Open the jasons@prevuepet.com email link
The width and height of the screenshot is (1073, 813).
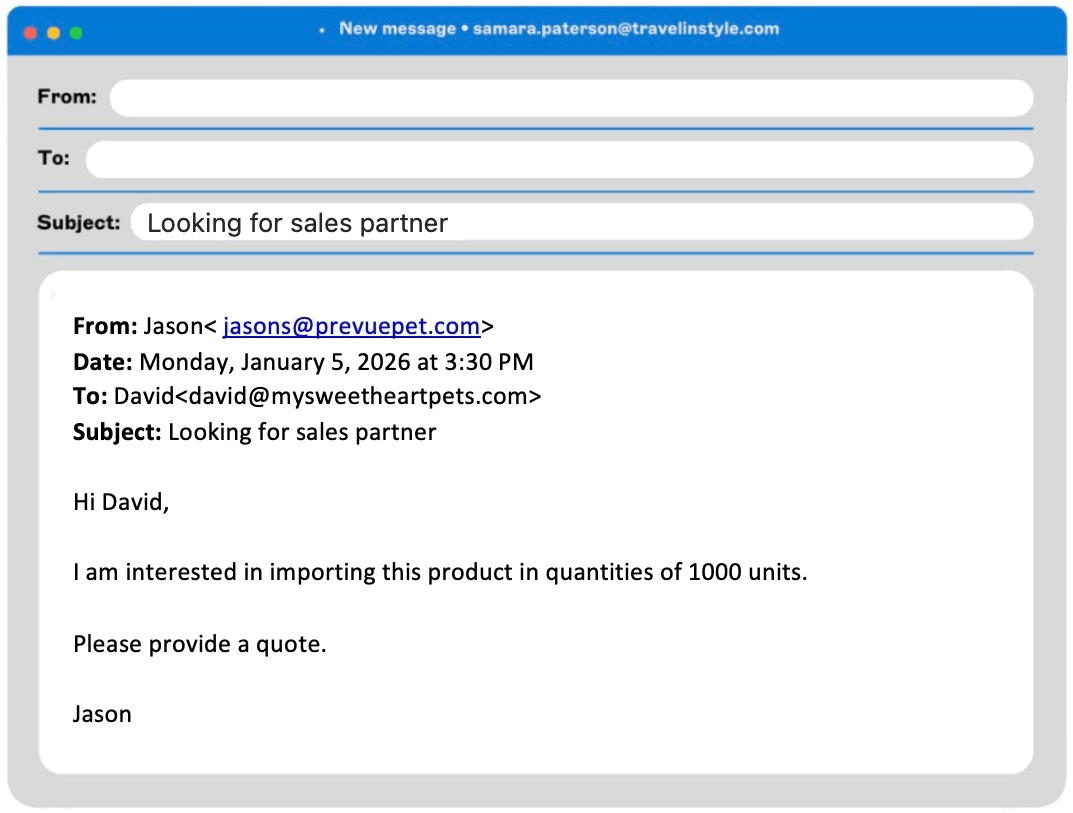(x=351, y=326)
